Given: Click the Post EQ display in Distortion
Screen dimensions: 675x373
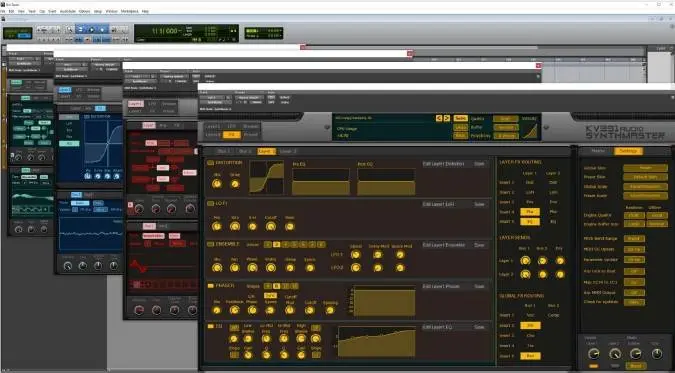Looking at the screenshot, I should (x=386, y=181).
